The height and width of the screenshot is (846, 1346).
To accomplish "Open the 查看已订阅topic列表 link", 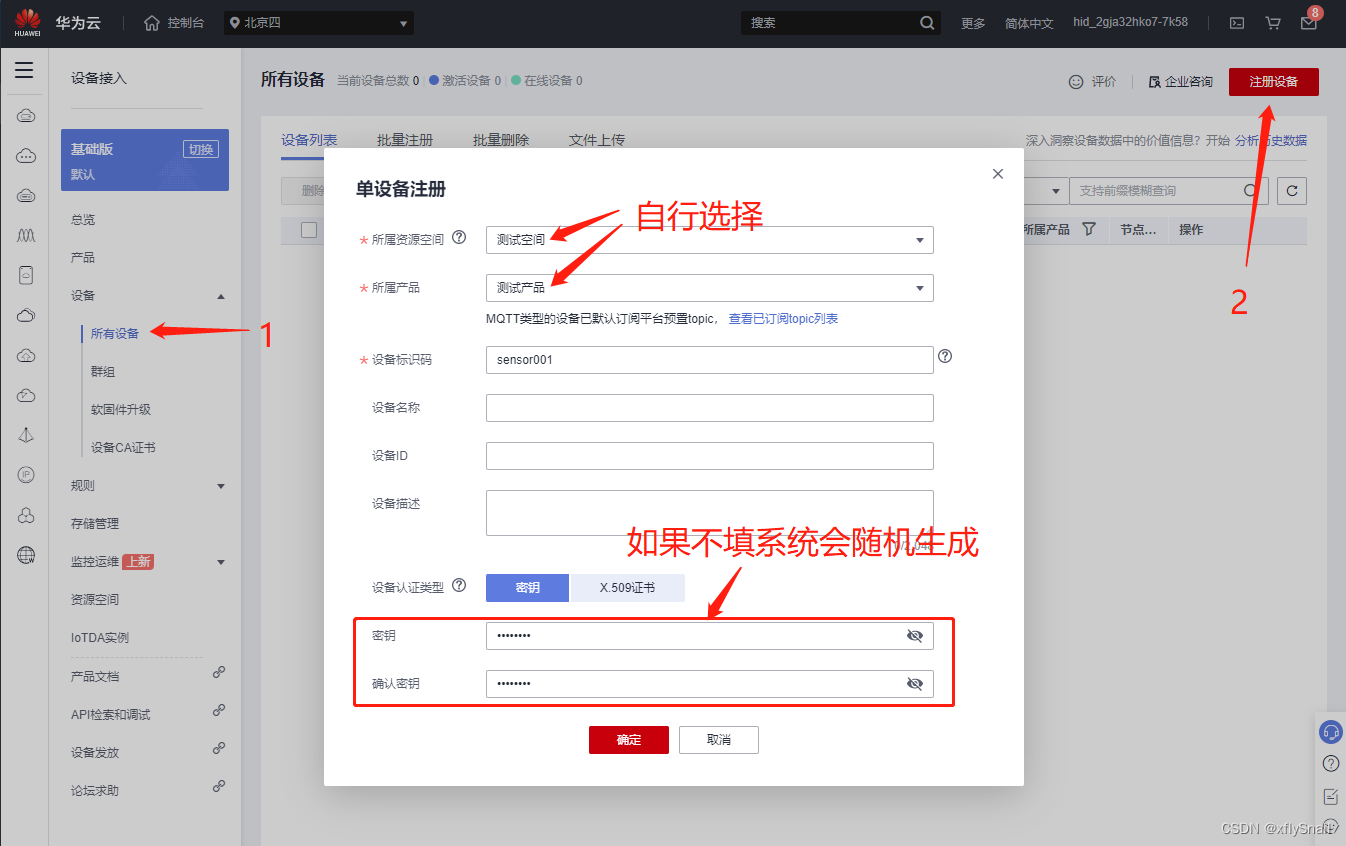I will point(783,319).
